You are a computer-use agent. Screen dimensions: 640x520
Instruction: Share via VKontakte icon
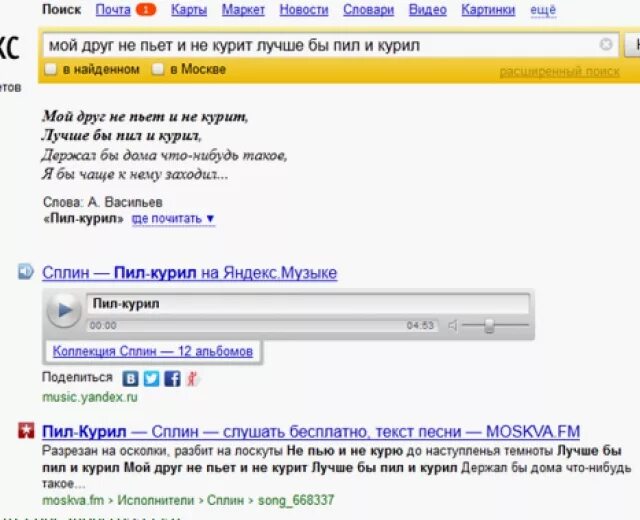(131, 379)
